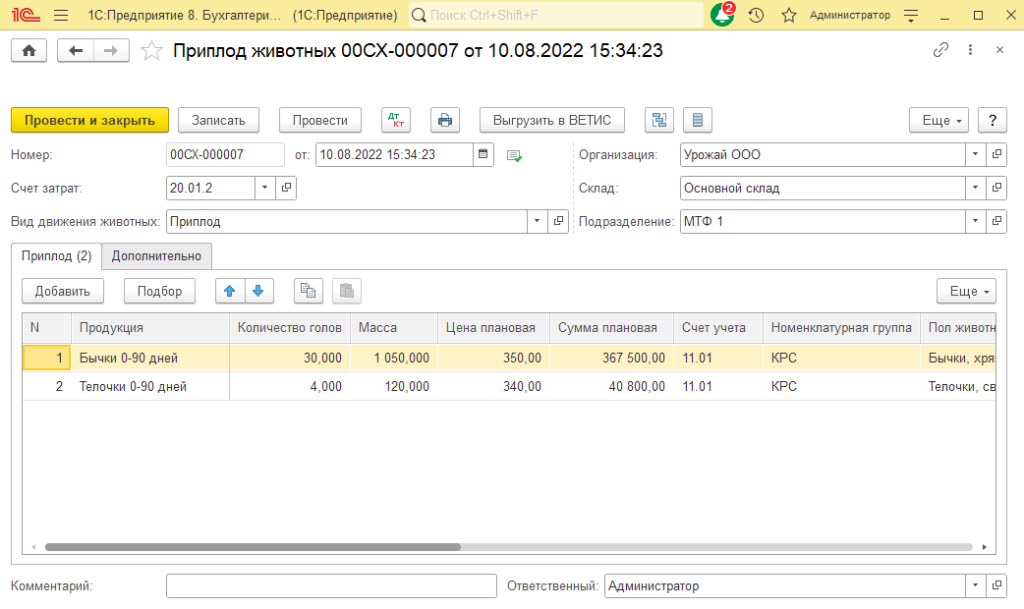Select the Приплод (2) tab
1024x609 pixels.
pyautogui.click(x=56, y=256)
